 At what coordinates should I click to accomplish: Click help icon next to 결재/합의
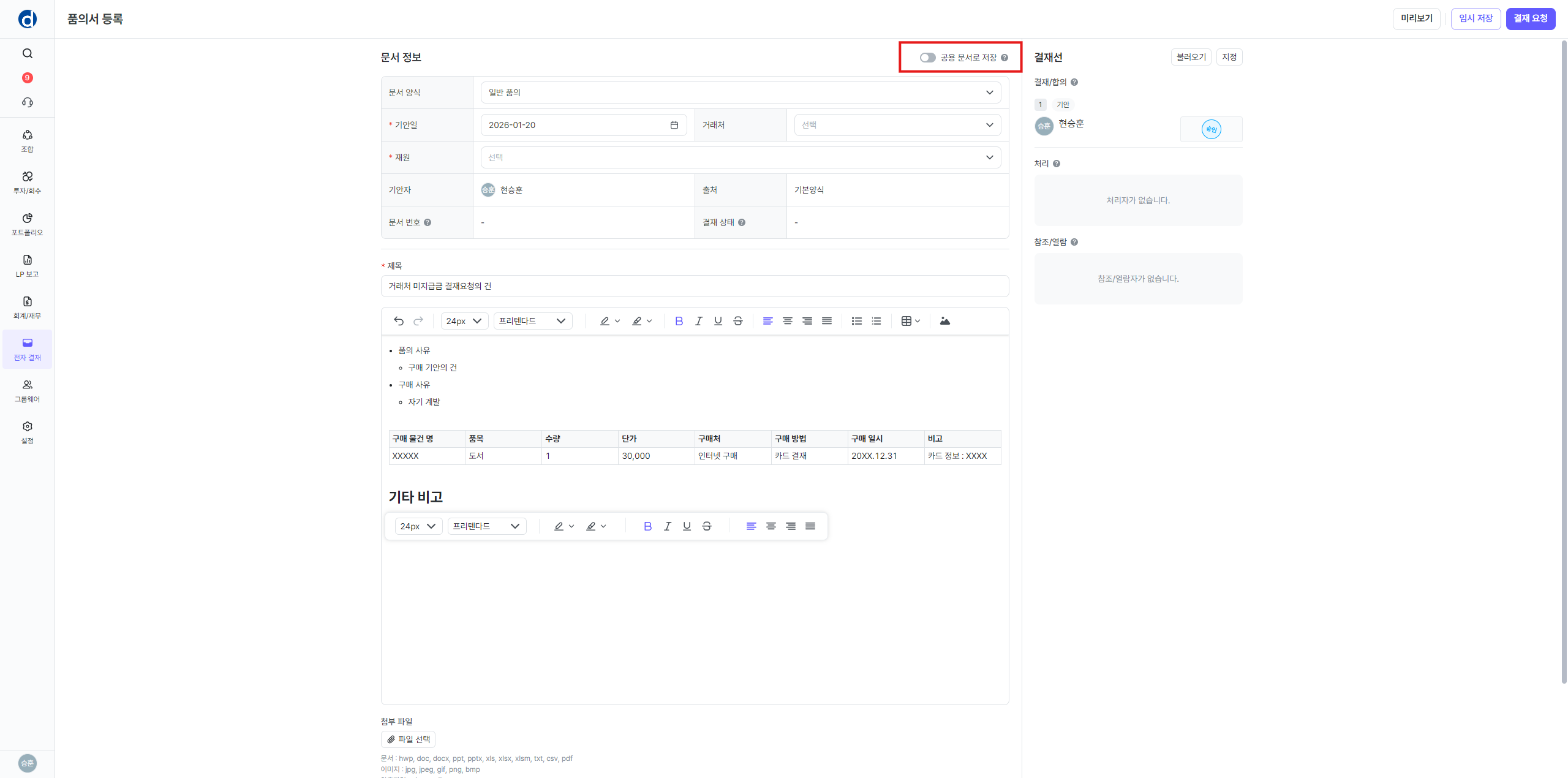click(1074, 82)
